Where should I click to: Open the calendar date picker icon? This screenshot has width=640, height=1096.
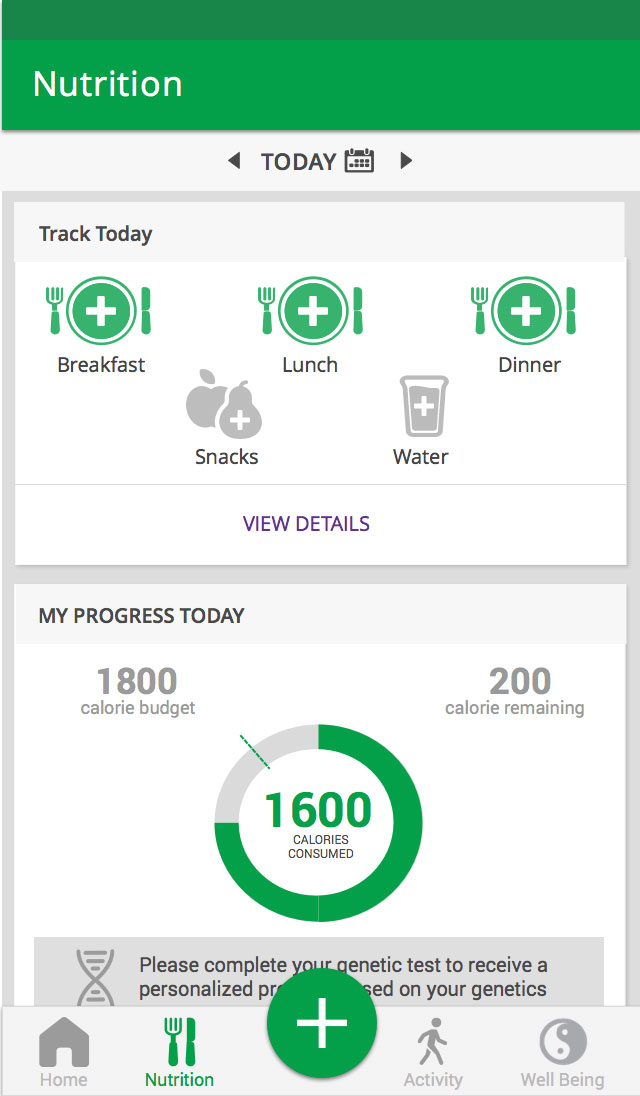click(359, 161)
